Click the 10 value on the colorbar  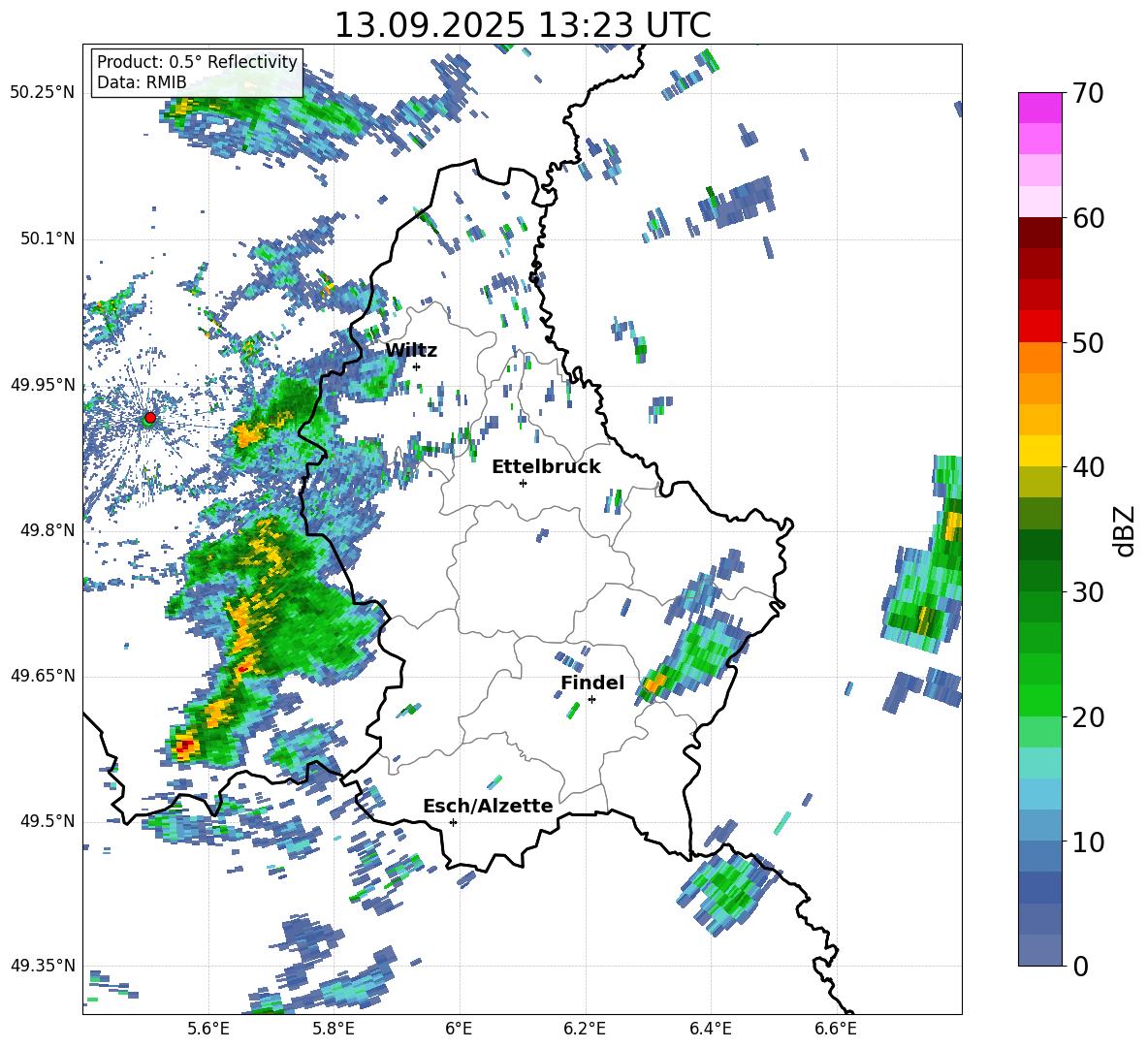pyautogui.click(x=1087, y=842)
